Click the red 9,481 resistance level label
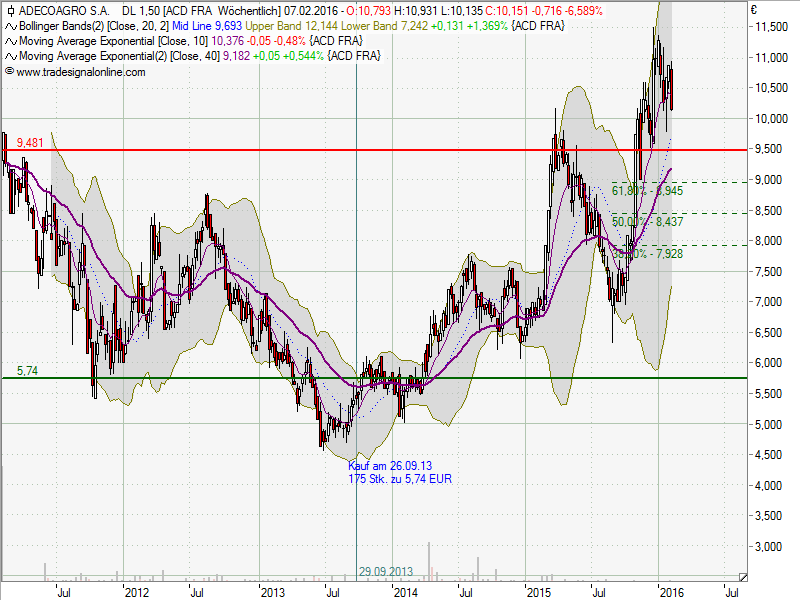The height and width of the screenshot is (600, 800). coord(30,143)
